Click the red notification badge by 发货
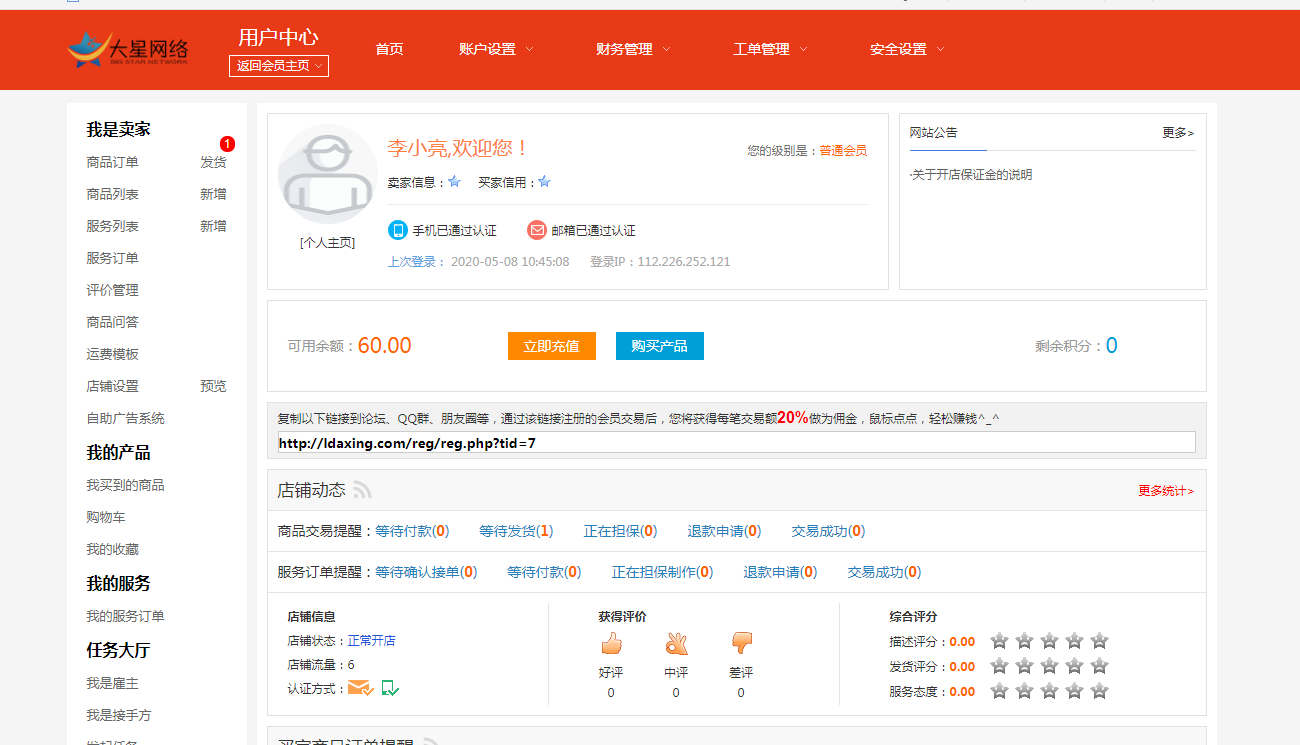This screenshot has width=1300, height=745. click(x=228, y=144)
